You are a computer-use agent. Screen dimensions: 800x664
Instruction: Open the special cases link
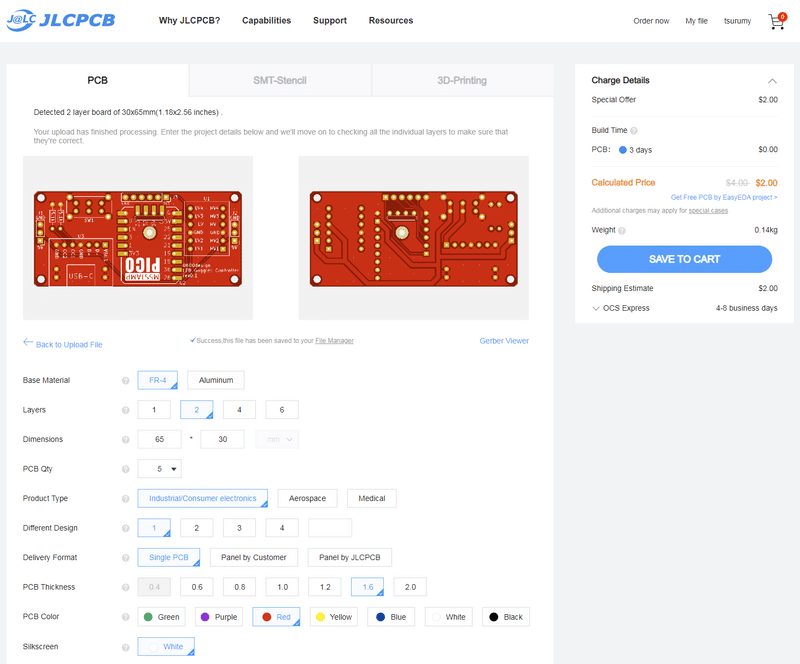click(x=708, y=211)
